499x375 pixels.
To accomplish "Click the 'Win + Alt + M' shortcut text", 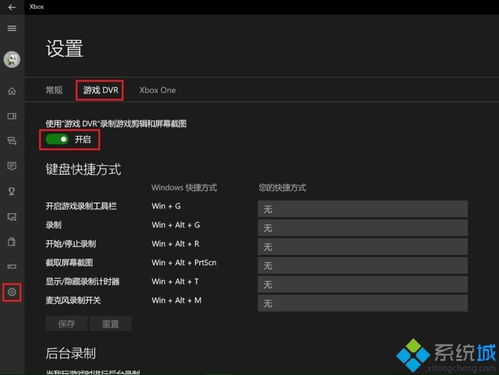I will click(x=176, y=300).
